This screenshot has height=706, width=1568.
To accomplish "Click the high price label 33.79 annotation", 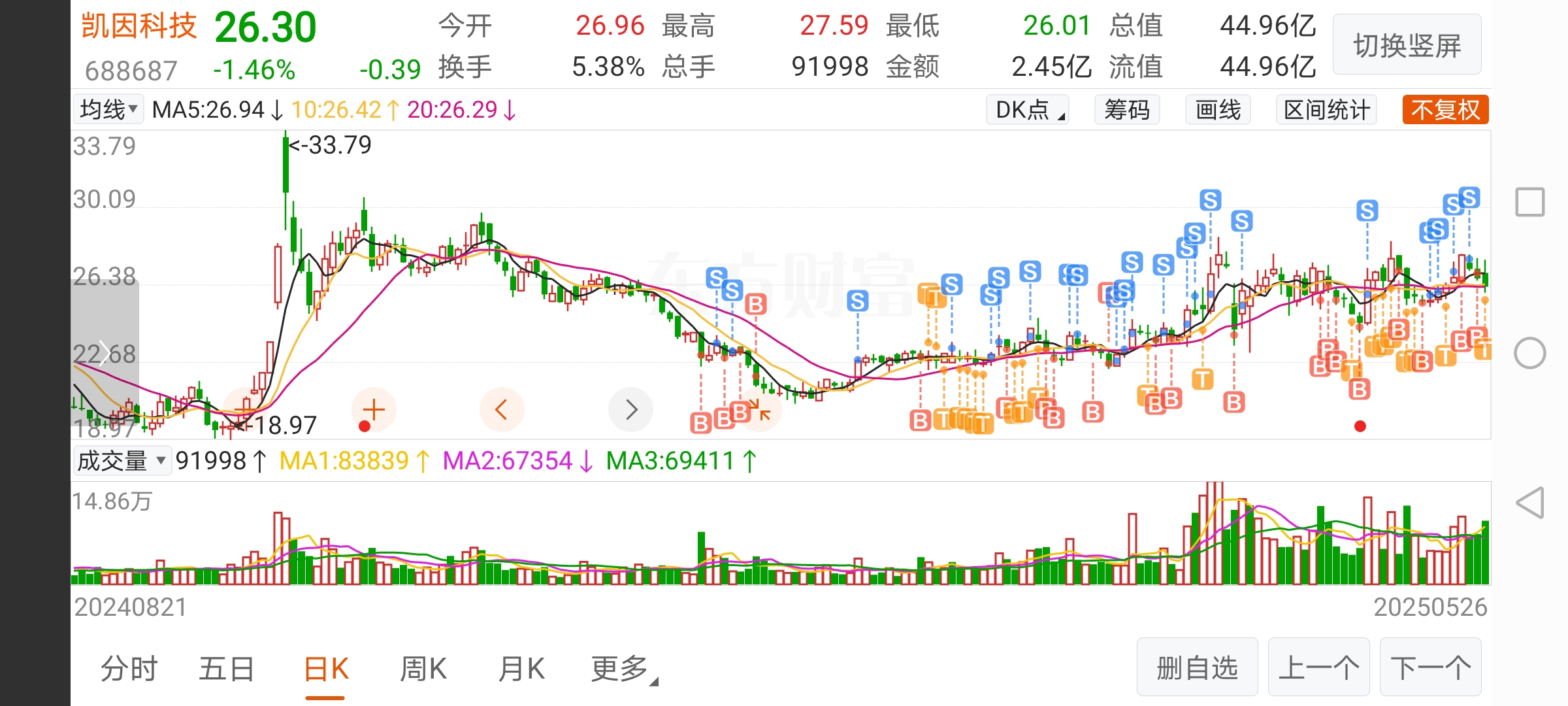I will pyautogui.click(x=331, y=145).
